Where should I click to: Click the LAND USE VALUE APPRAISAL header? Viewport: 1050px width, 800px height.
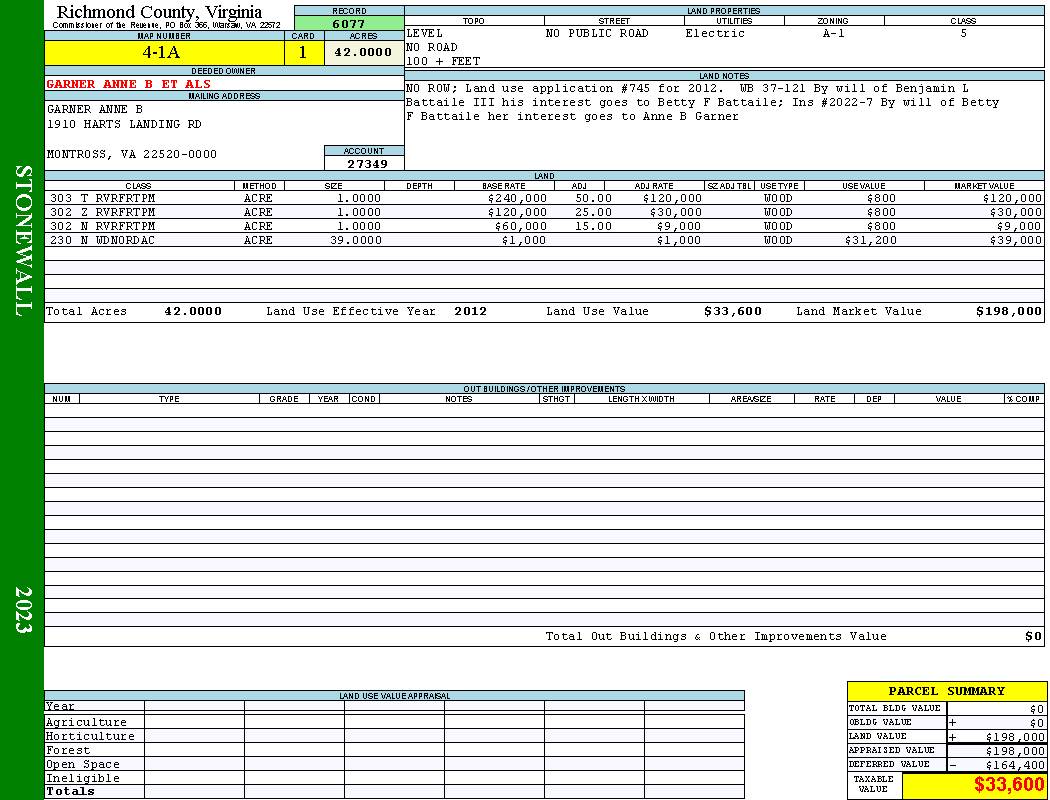click(x=394, y=696)
